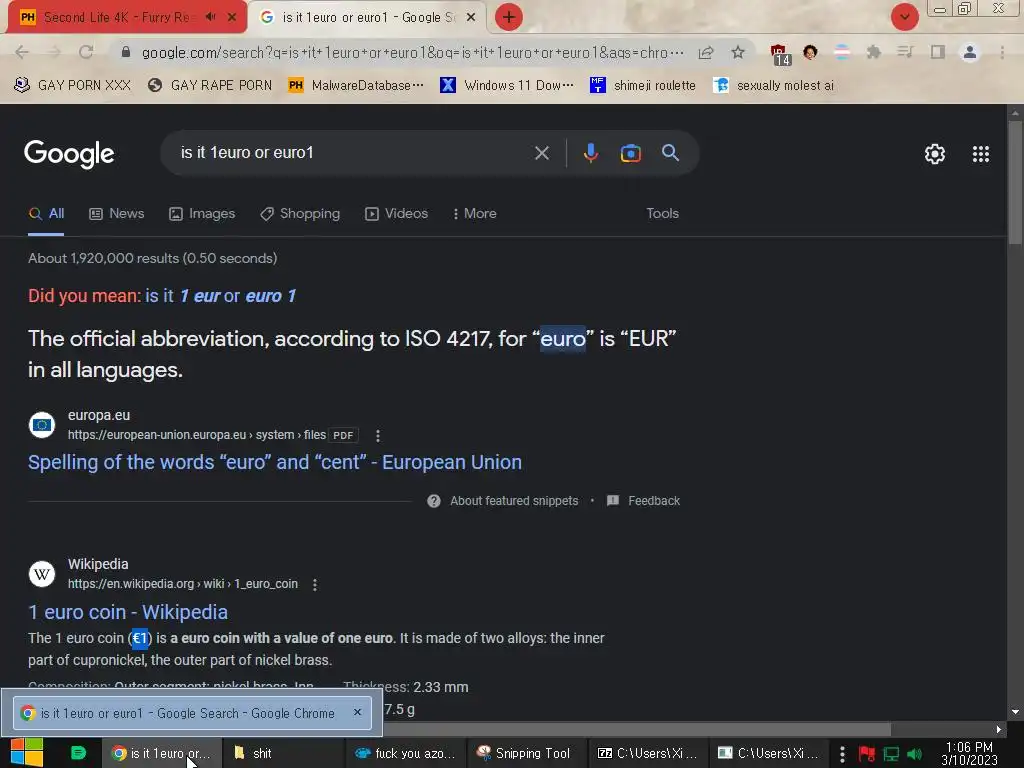
Task: Open Google Lens camera search
Action: [x=630, y=153]
